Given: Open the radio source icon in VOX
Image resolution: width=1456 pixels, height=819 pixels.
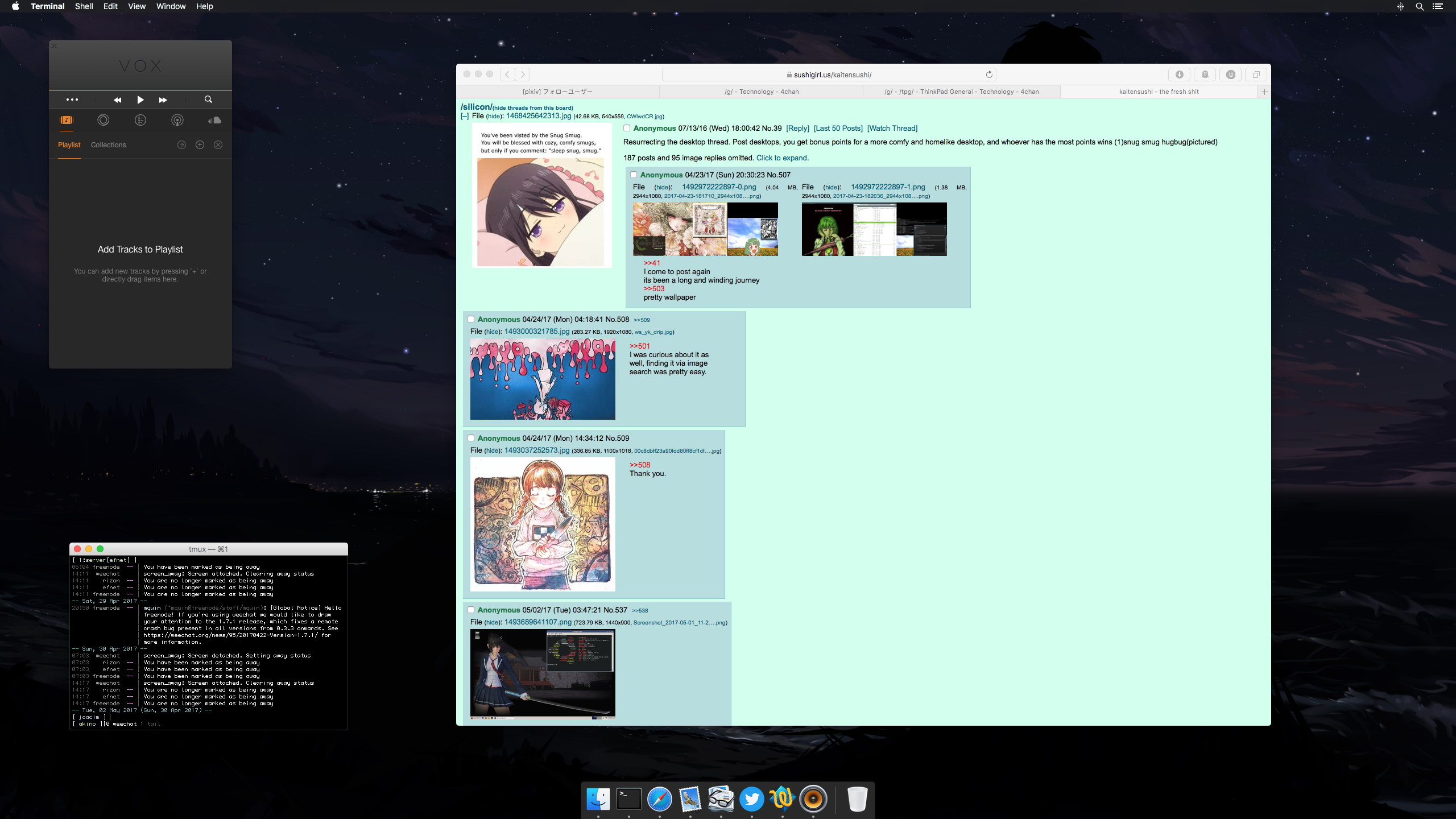Looking at the screenshot, I should tap(177, 120).
